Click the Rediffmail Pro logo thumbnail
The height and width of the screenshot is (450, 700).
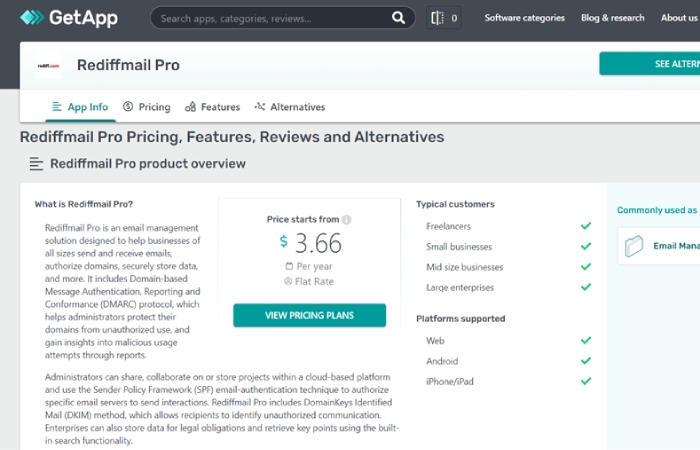[48, 66]
